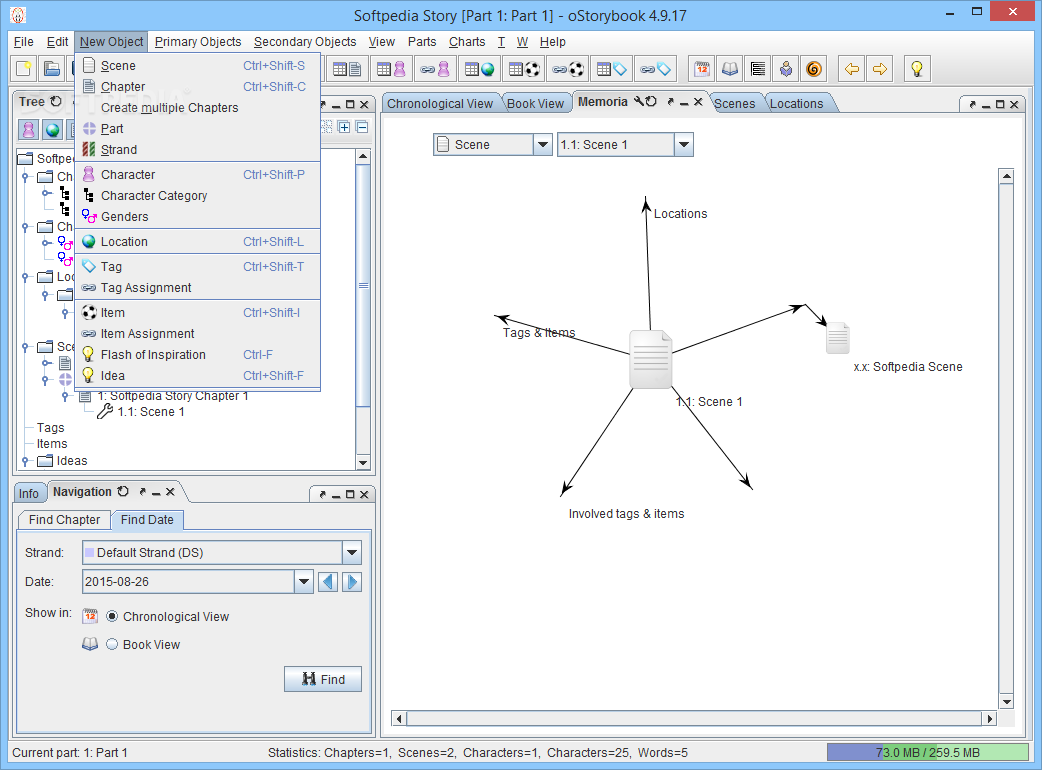Open the Charts menu

click(x=467, y=42)
